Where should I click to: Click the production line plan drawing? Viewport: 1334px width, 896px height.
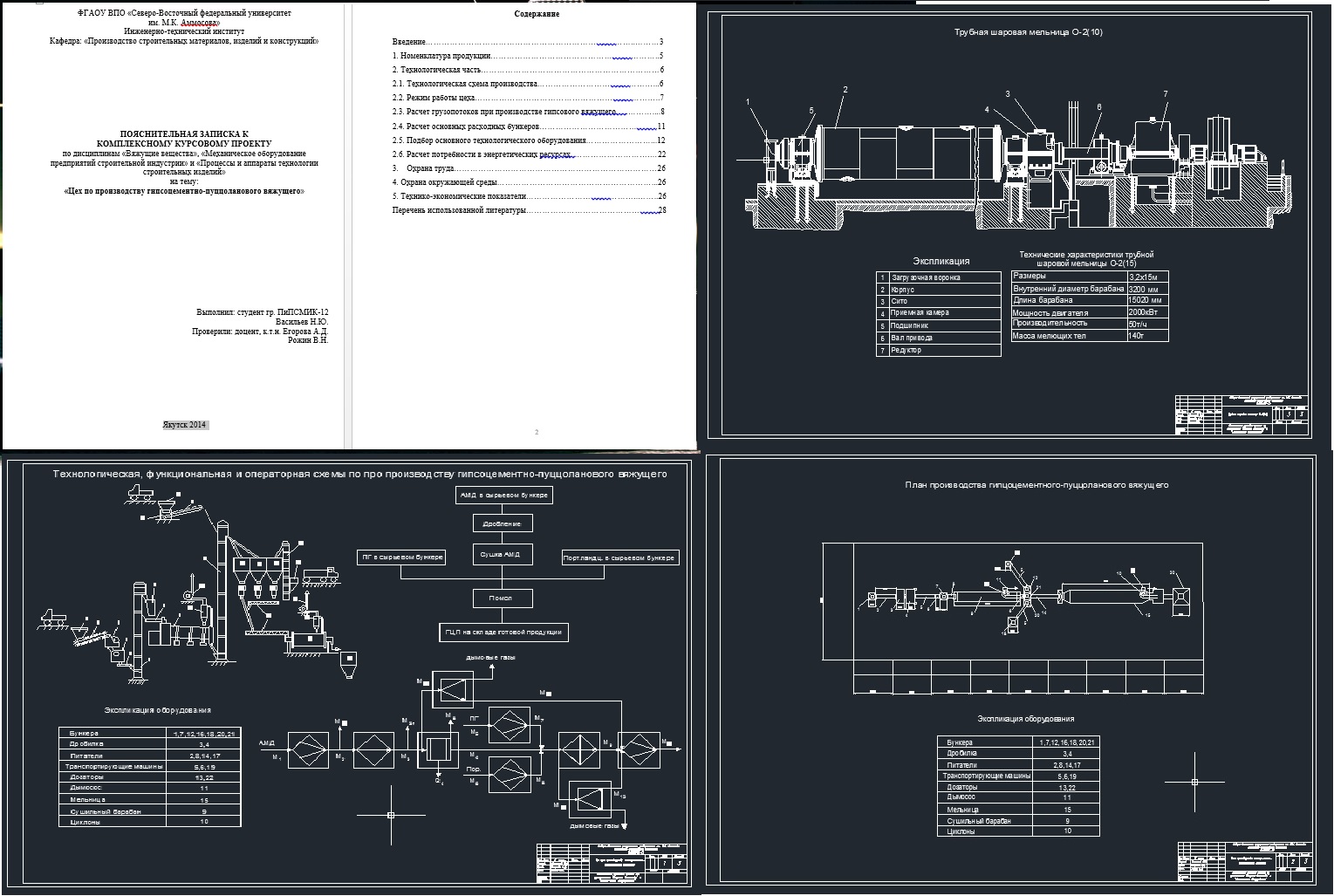tap(1012, 618)
